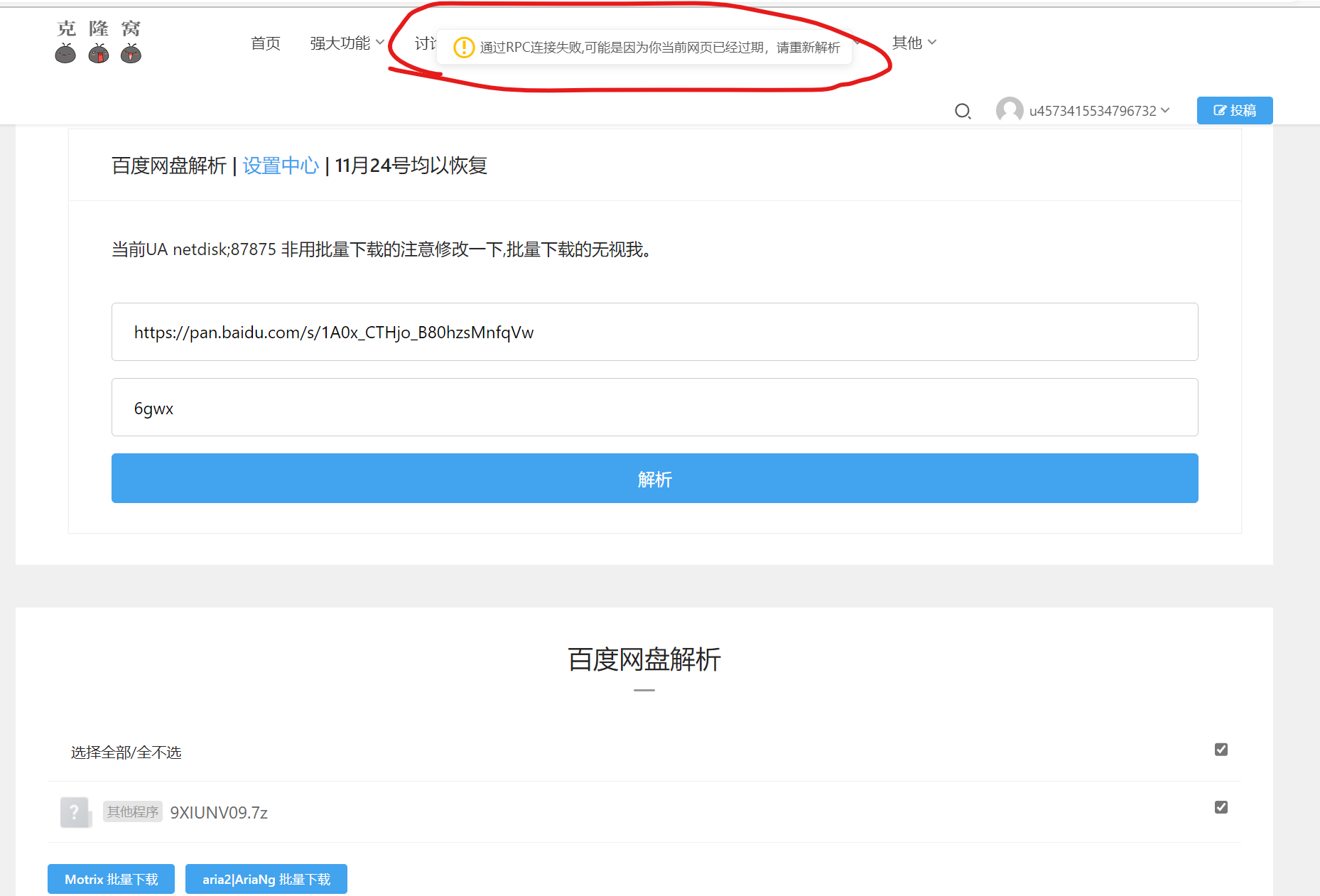Screen dimensions: 1320x896
Task: Click Motrix 批量下载 button
Action: tap(111, 879)
